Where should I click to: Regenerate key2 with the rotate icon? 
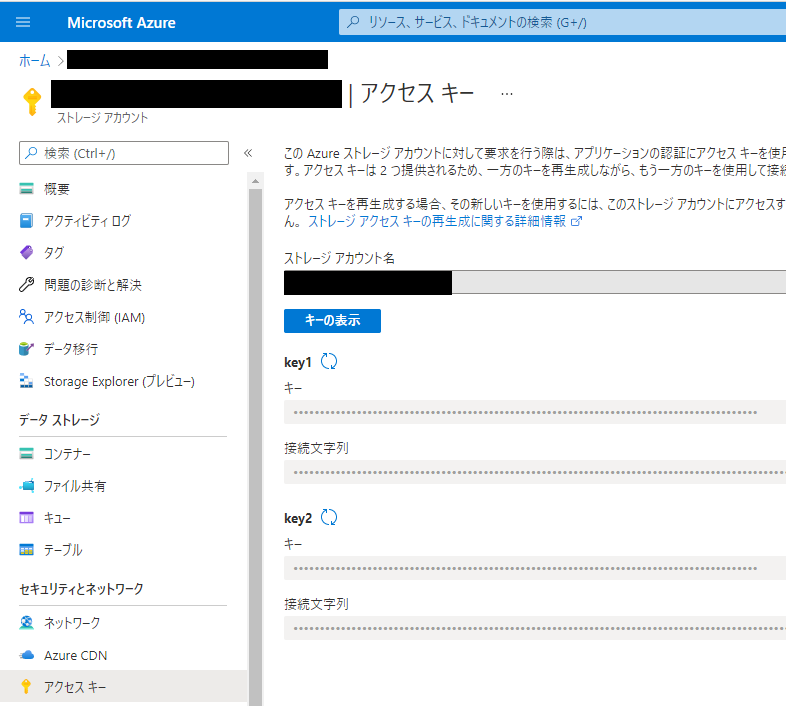[329, 517]
